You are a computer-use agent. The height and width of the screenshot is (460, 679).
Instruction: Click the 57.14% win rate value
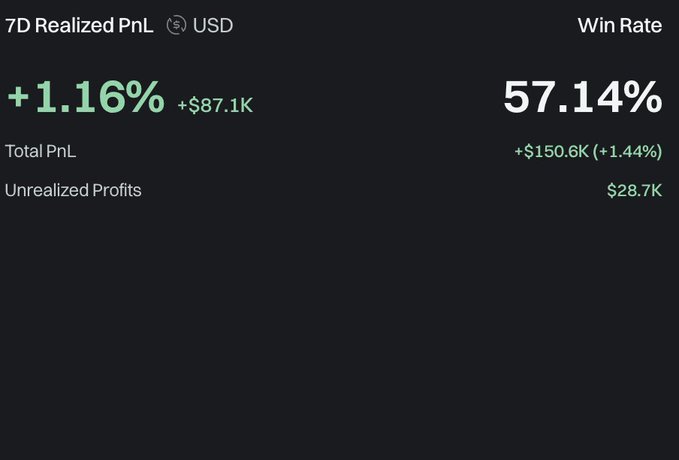(582, 98)
